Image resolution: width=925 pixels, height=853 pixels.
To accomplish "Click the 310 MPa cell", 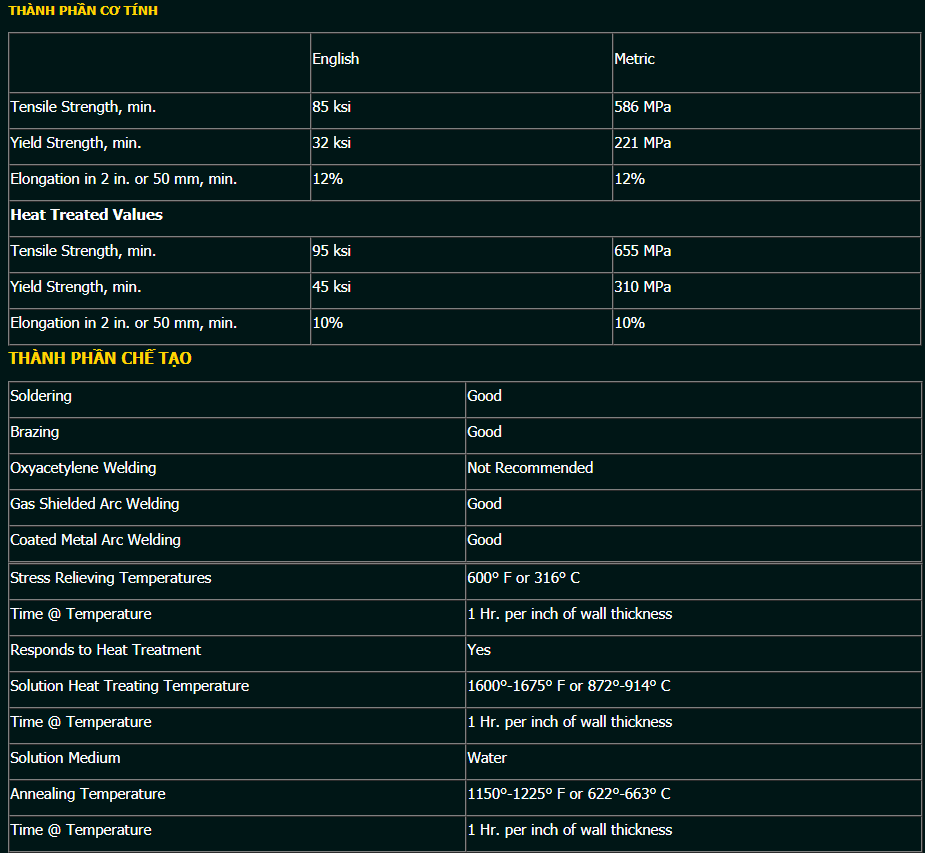I will 642,287.
